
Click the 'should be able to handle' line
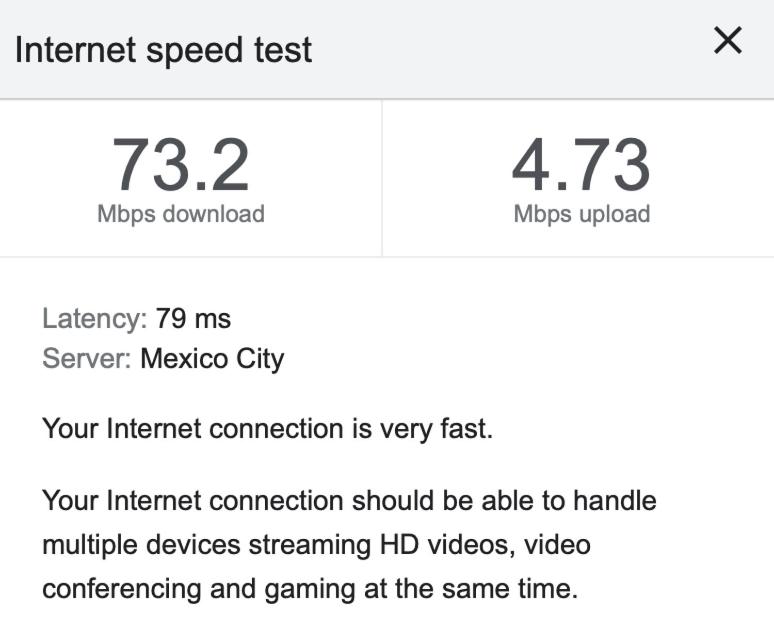pyautogui.click(x=349, y=499)
